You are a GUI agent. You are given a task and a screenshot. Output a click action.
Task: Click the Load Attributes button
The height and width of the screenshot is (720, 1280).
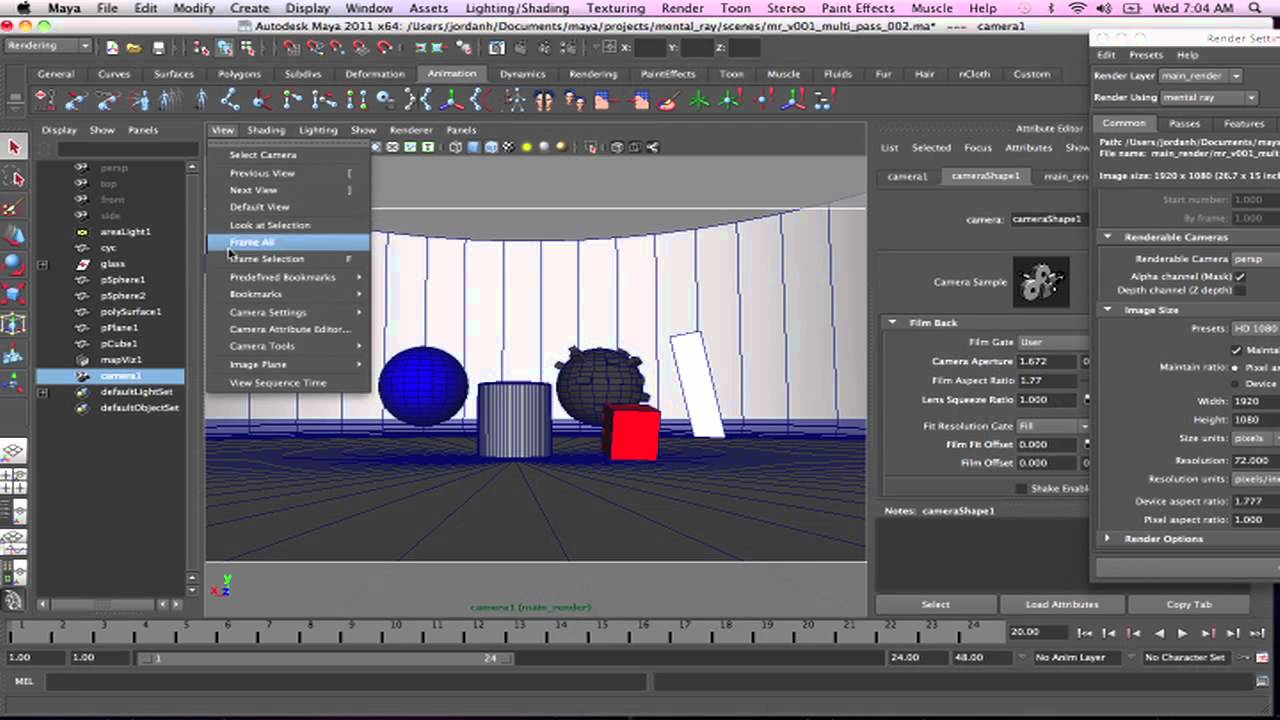[x=1062, y=604]
